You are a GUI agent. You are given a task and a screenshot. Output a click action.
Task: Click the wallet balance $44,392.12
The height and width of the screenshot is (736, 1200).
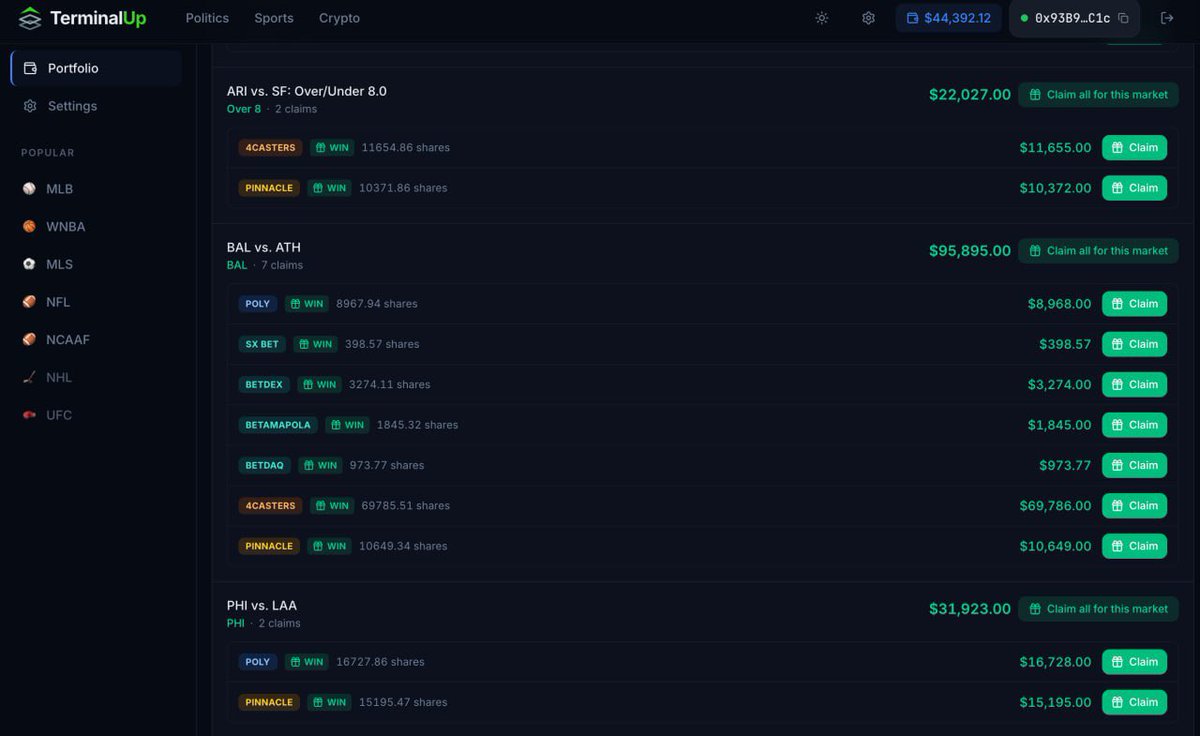pyautogui.click(x=948, y=18)
